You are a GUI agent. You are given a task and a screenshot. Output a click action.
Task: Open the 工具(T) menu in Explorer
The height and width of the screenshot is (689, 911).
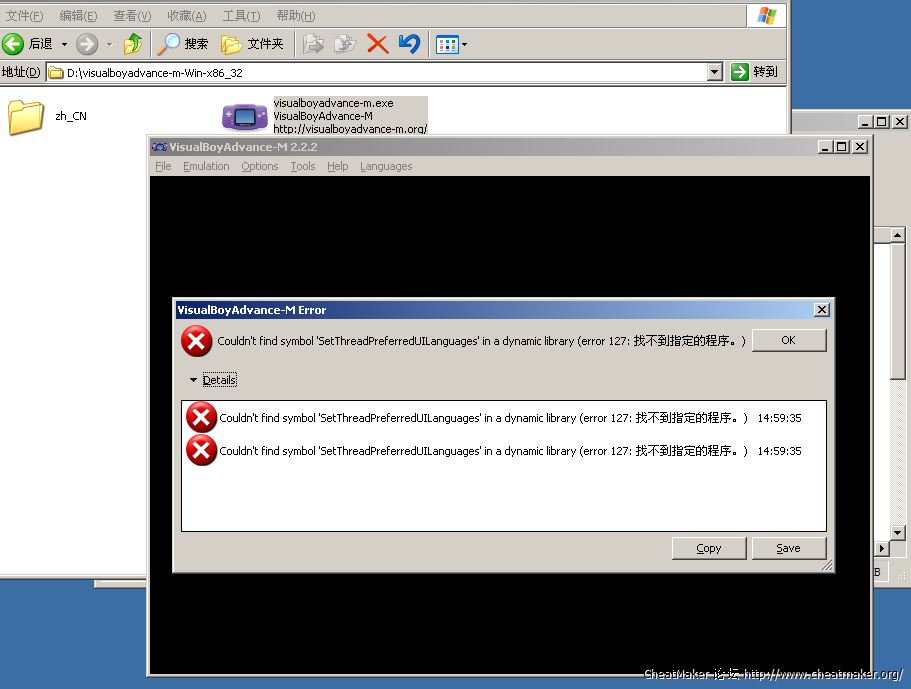pyautogui.click(x=241, y=16)
